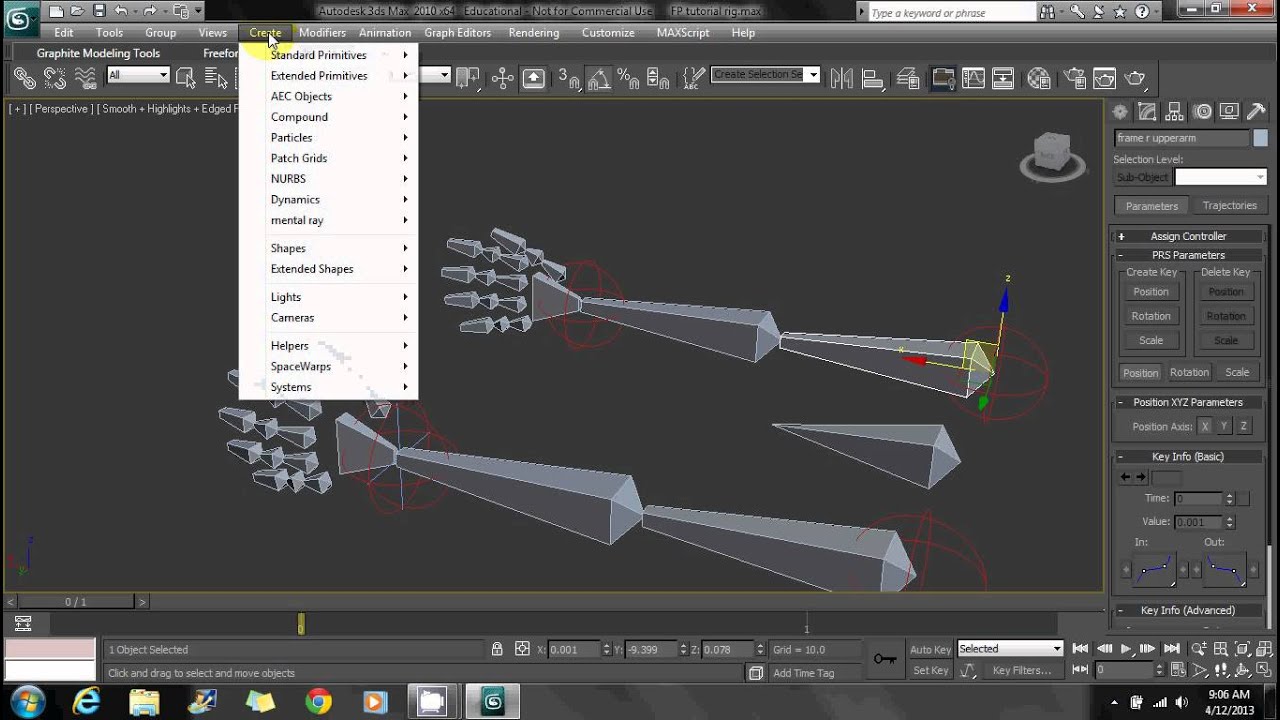The image size is (1280, 720).
Task: Click the Parameters button
Action: click(x=1151, y=205)
